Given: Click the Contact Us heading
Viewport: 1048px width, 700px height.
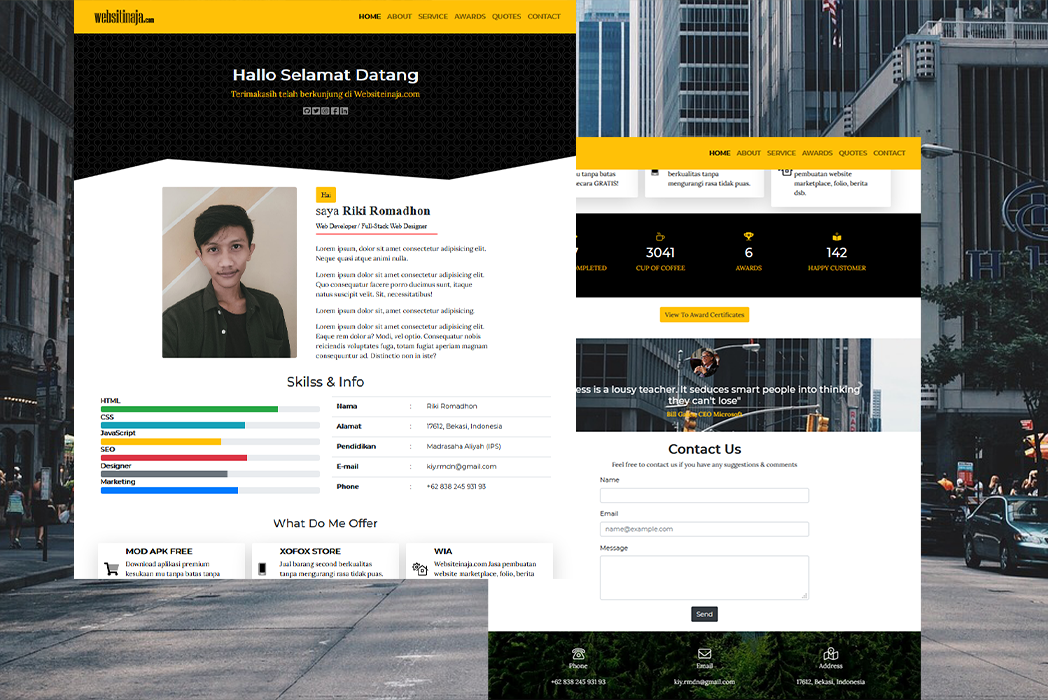Looking at the screenshot, I should tap(704, 449).
